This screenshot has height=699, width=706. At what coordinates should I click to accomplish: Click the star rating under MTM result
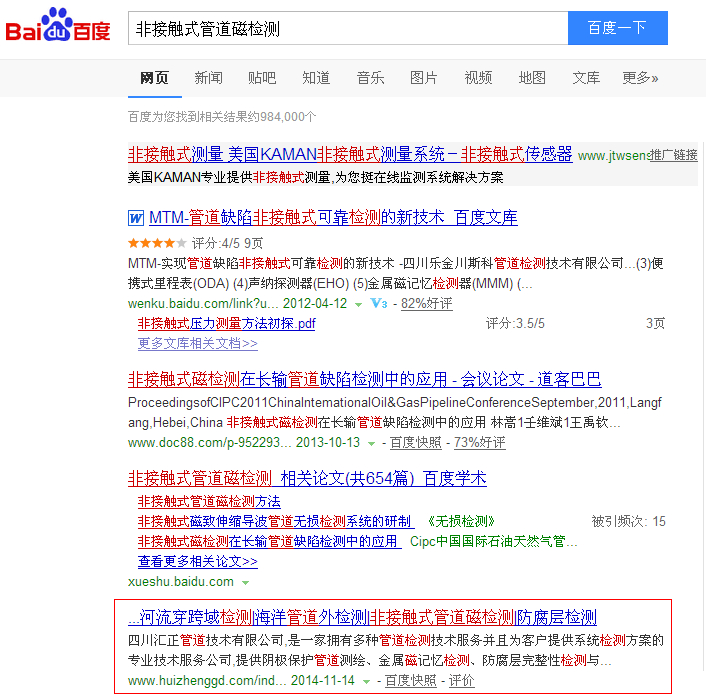pyautogui.click(x=156, y=243)
